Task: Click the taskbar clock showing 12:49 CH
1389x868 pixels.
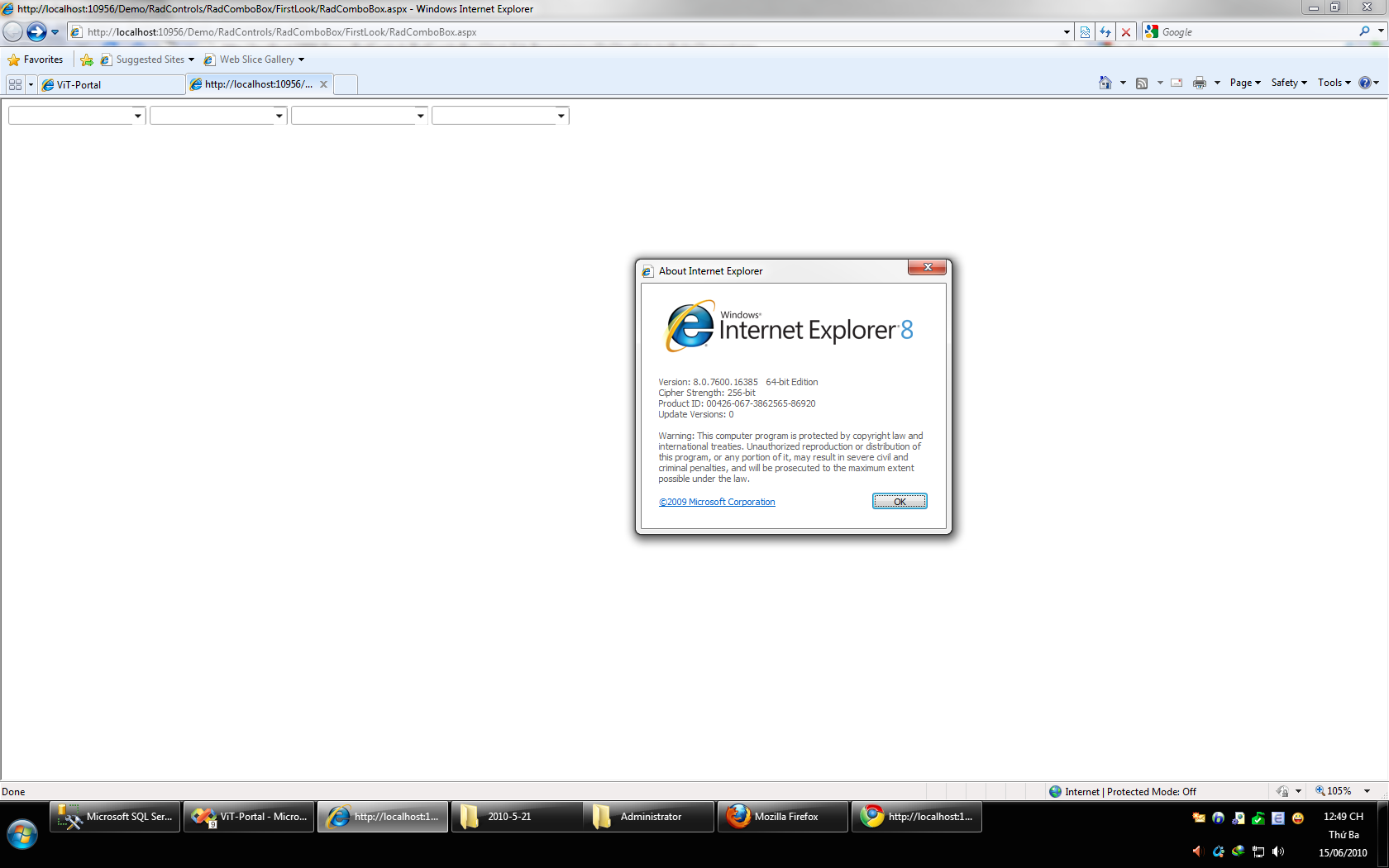Action: pos(1344,834)
